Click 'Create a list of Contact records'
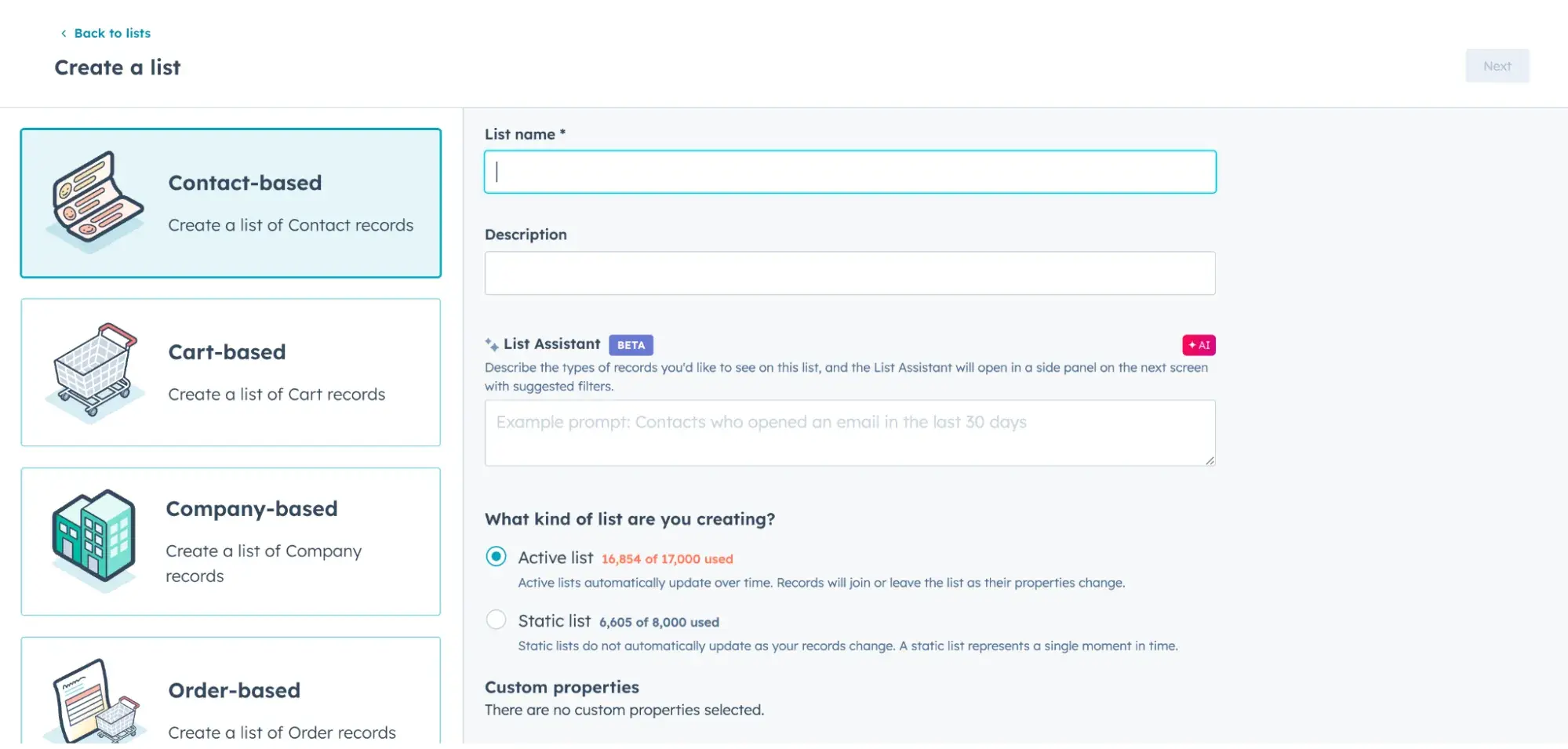 tap(291, 225)
